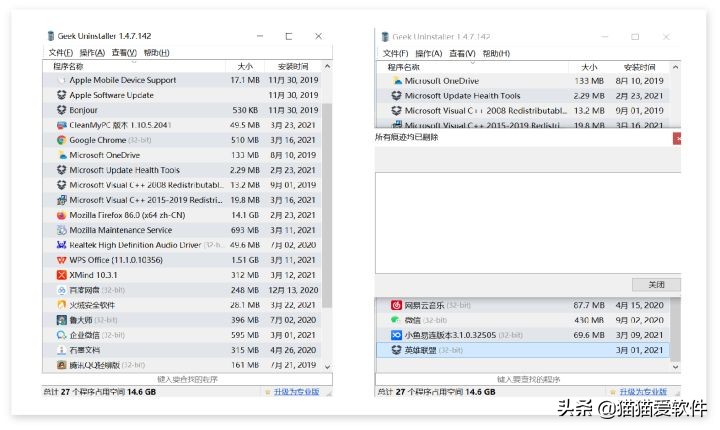The width and height of the screenshot is (720, 430).
Task: Click the Mozilla Firefox 86.0 icon
Action: (61, 215)
